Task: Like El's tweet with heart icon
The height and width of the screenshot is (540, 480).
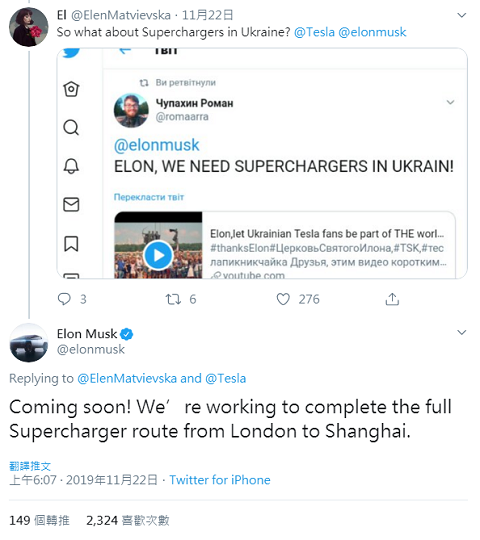Action: pyautogui.click(x=283, y=299)
